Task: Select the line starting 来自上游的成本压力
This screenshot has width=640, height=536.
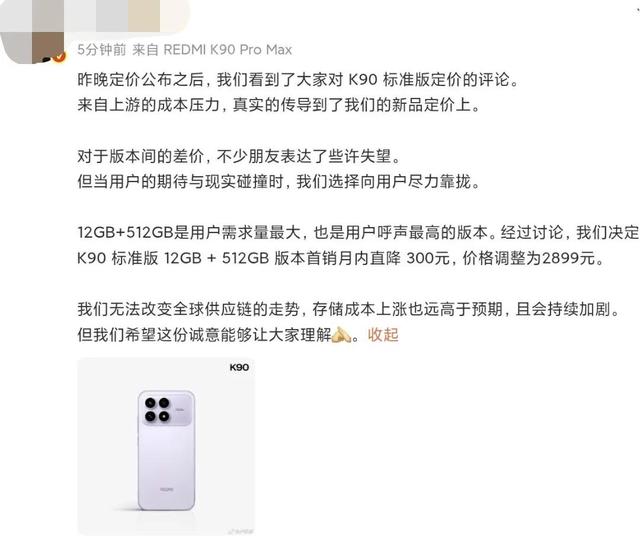Action: click(x=278, y=105)
